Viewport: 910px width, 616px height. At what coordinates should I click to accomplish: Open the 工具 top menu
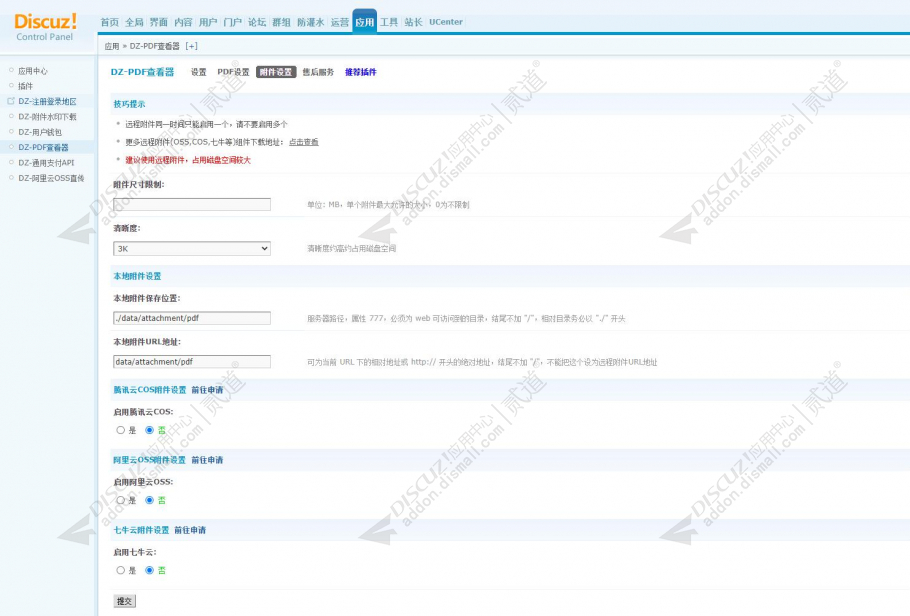389,22
